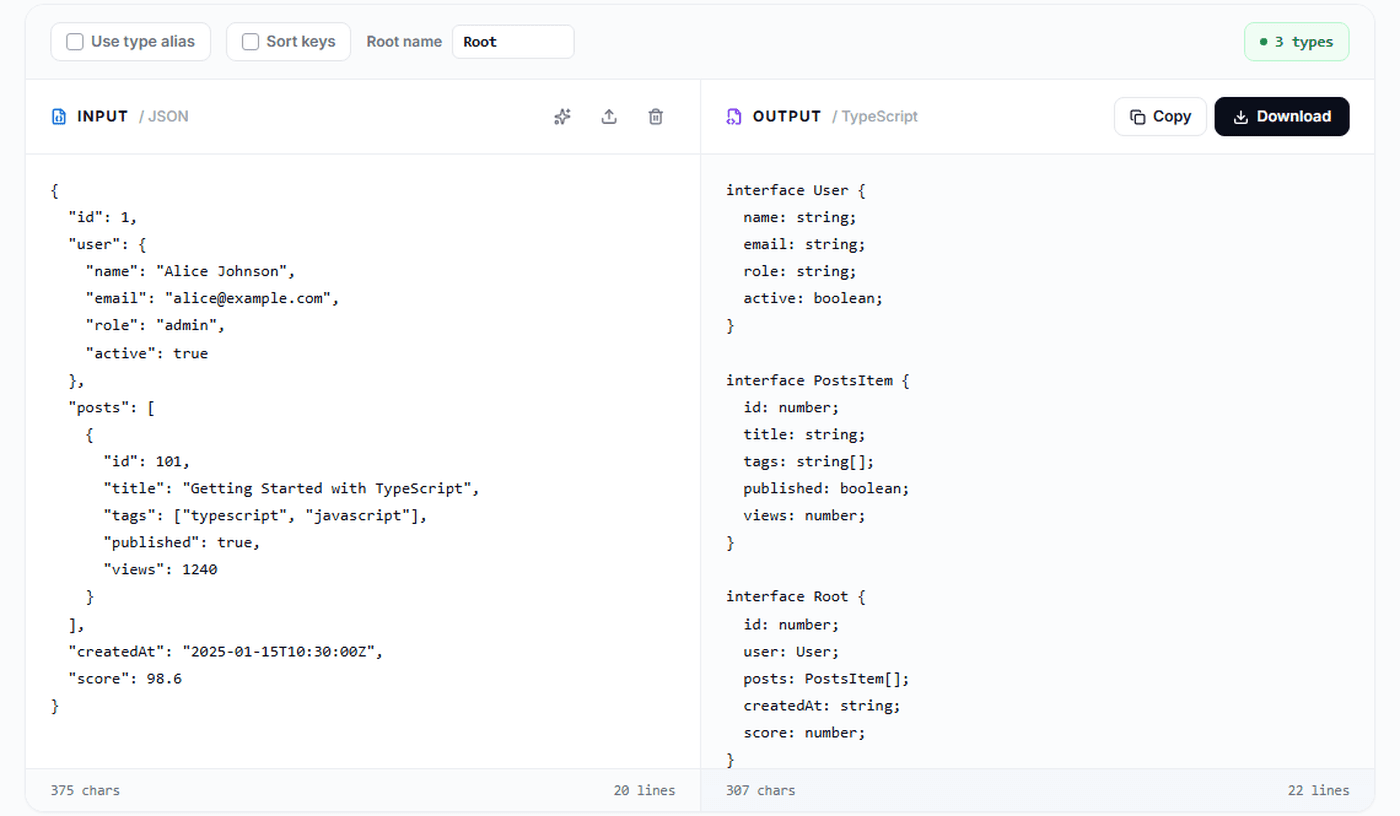Click the "name": "Alice Johnson" line
Image resolution: width=1400 pixels, height=816 pixels.
coord(190,271)
